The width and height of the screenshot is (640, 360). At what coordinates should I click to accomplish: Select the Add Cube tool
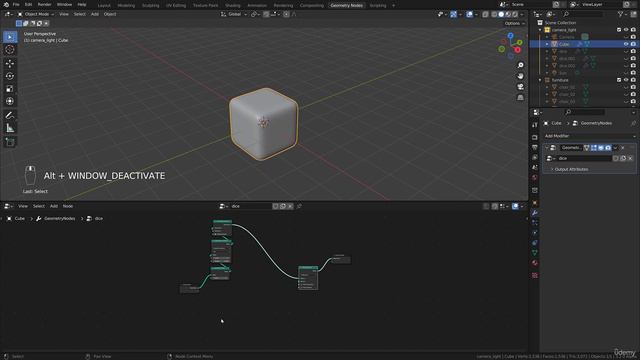pyautogui.click(x=10, y=142)
